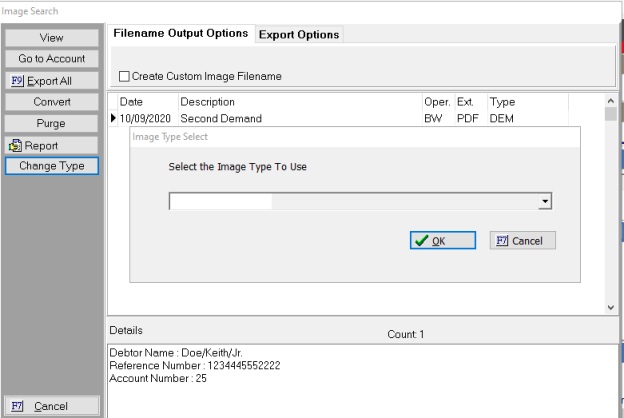The width and height of the screenshot is (624, 418).
Task: Click the Purge button
Action: point(51,124)
